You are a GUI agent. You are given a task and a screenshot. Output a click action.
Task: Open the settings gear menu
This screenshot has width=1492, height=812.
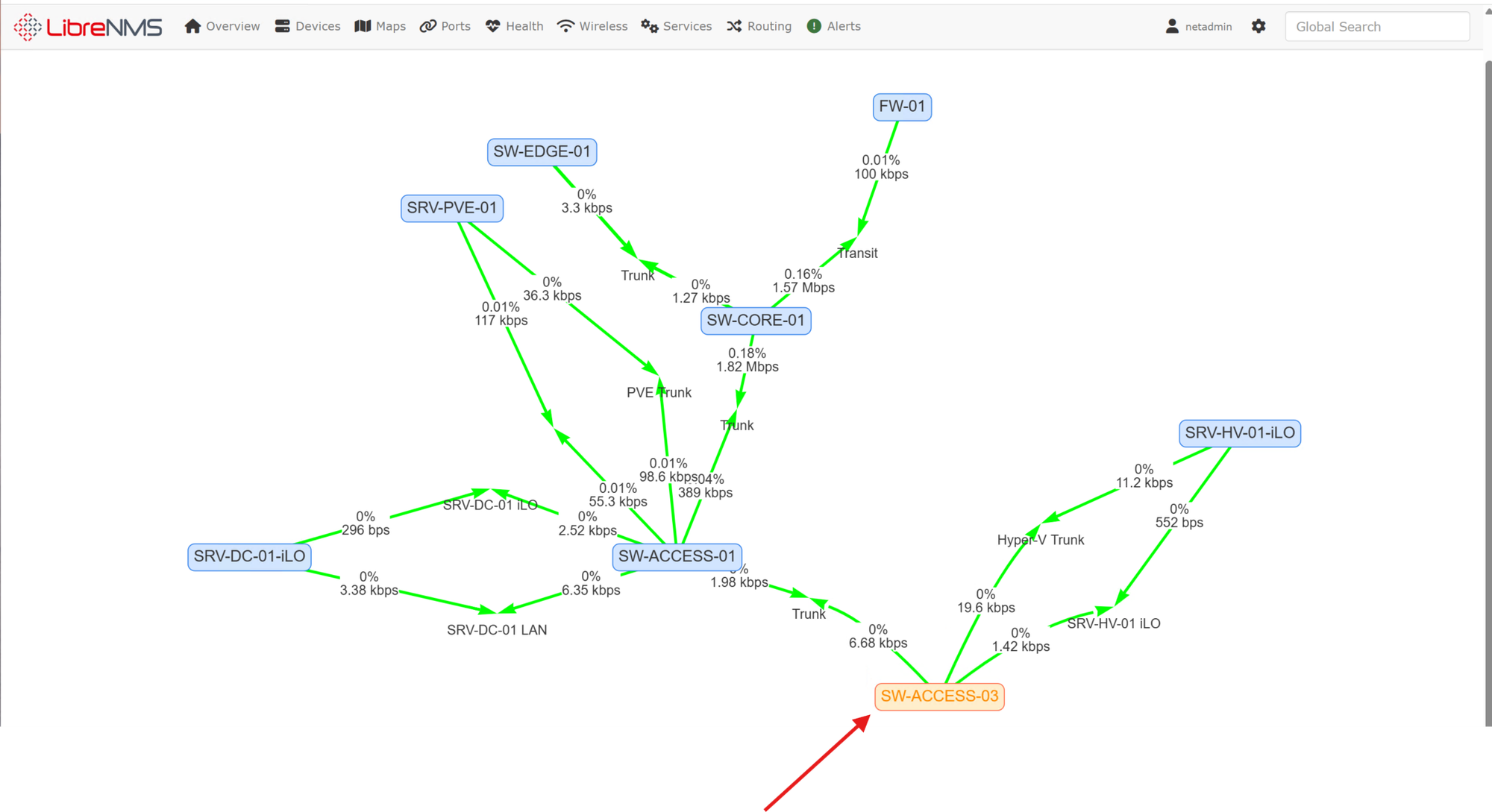tap(1259, 26)
